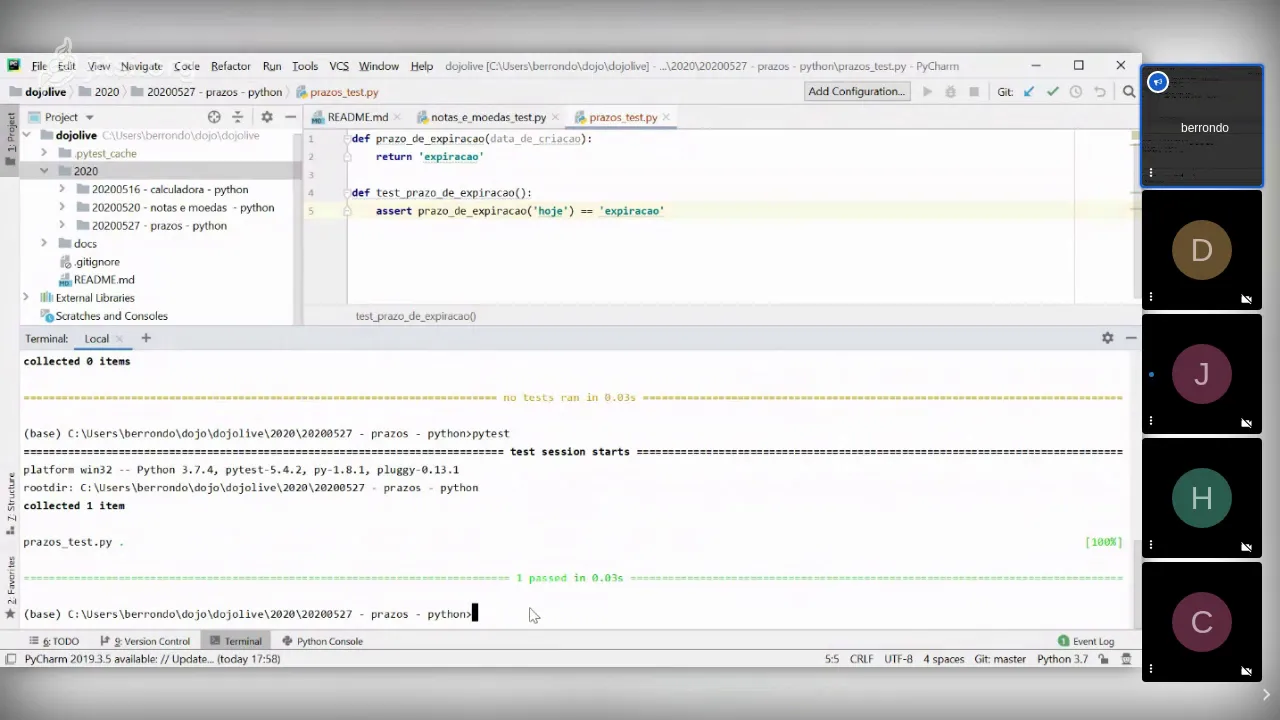This screenshot has width=1280, height=720.
Task: Click Python 3.7 interpreter in status bar
Action: 1062,659
